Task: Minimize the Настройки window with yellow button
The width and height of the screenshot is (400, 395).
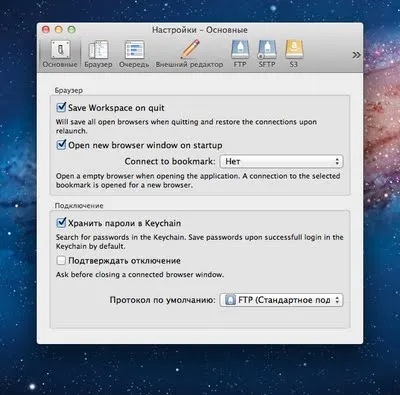Action: coord(59,30)
